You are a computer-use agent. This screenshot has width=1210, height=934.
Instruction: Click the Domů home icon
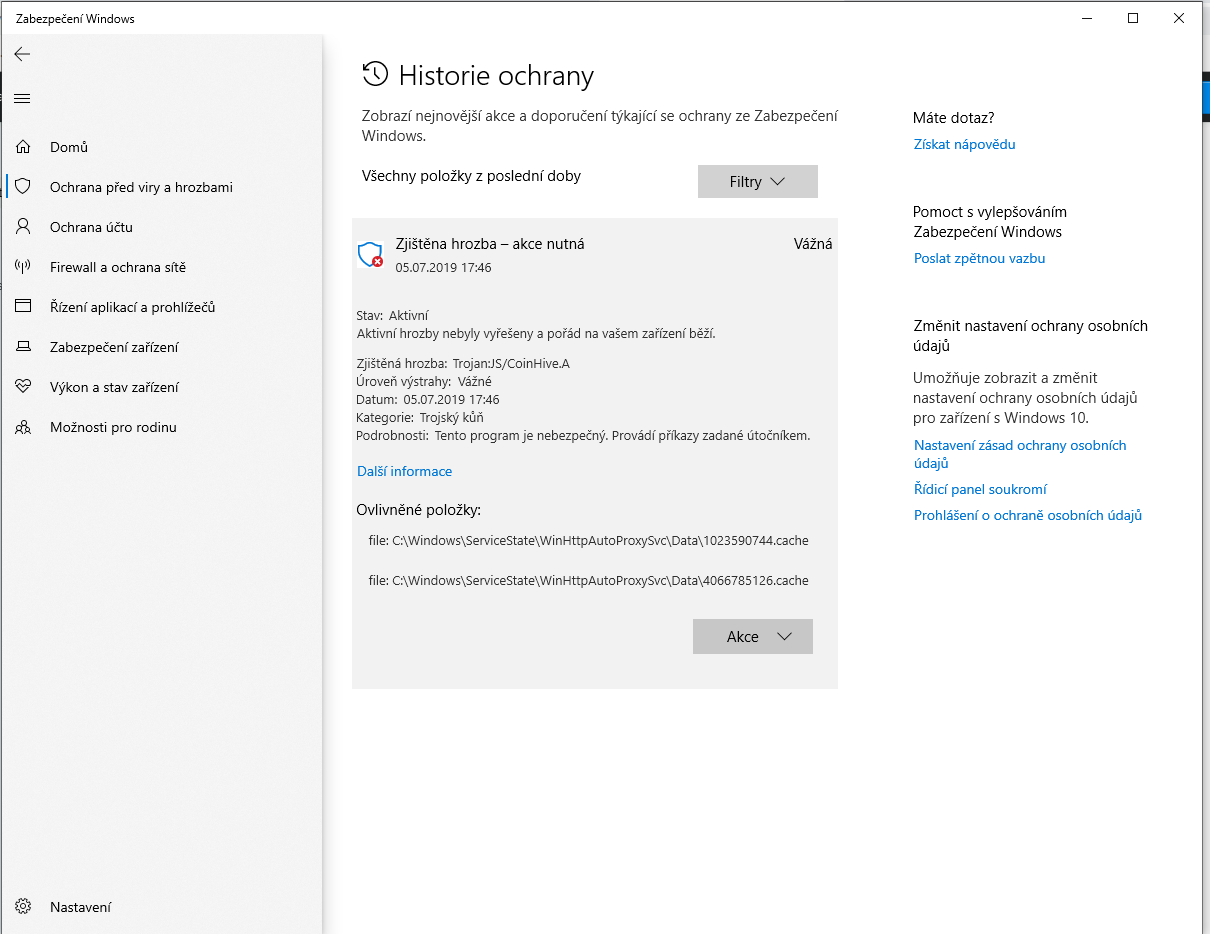[23, 147]
